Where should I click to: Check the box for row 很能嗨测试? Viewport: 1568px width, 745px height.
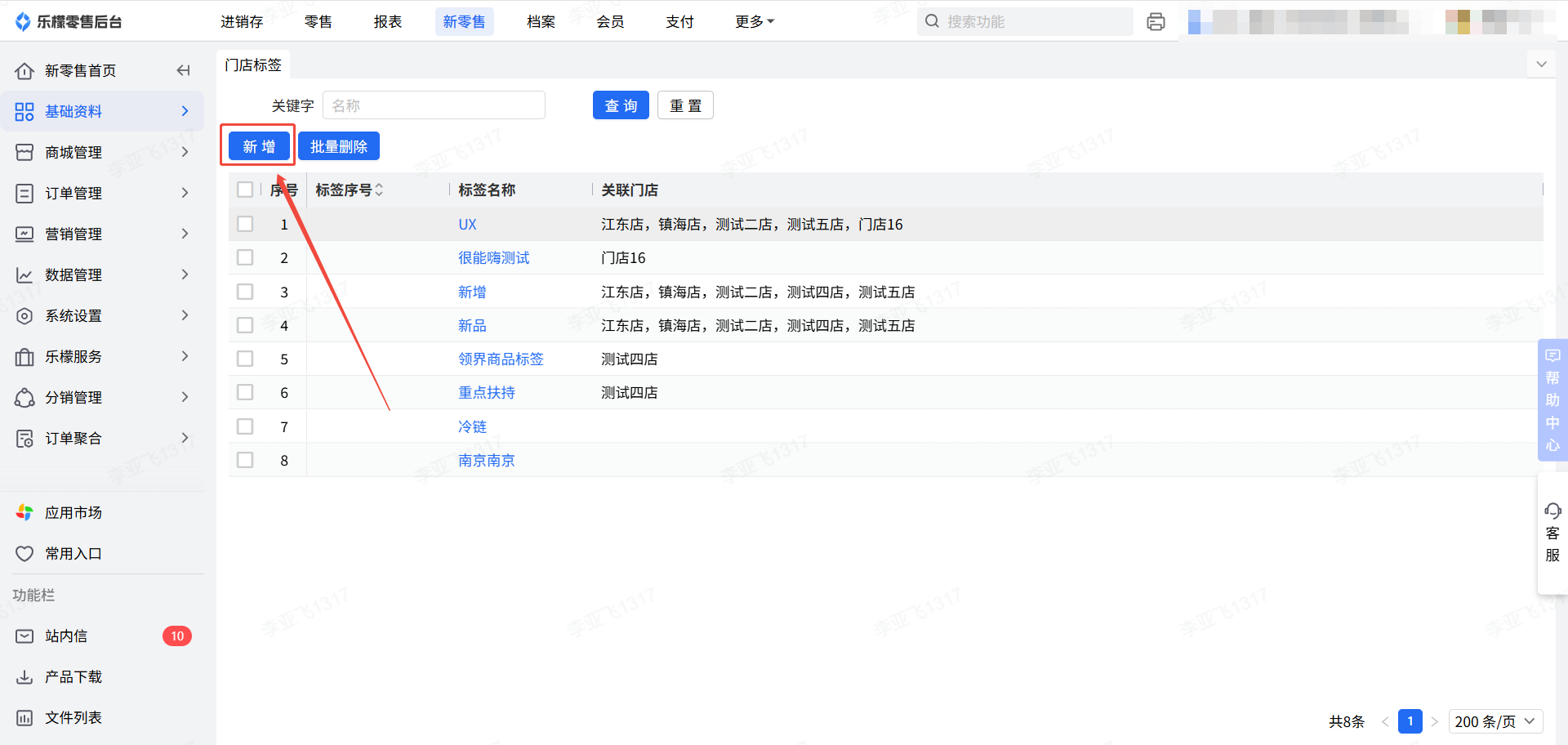(x=245, y=257)
